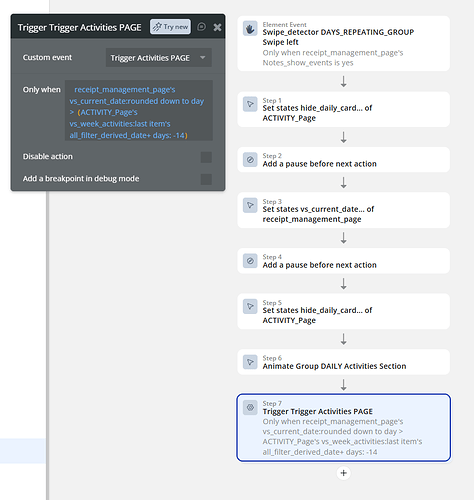474x500 pixels.
Task: Select Step 1 Set states hide_daily_card
Action: point(343,109)
